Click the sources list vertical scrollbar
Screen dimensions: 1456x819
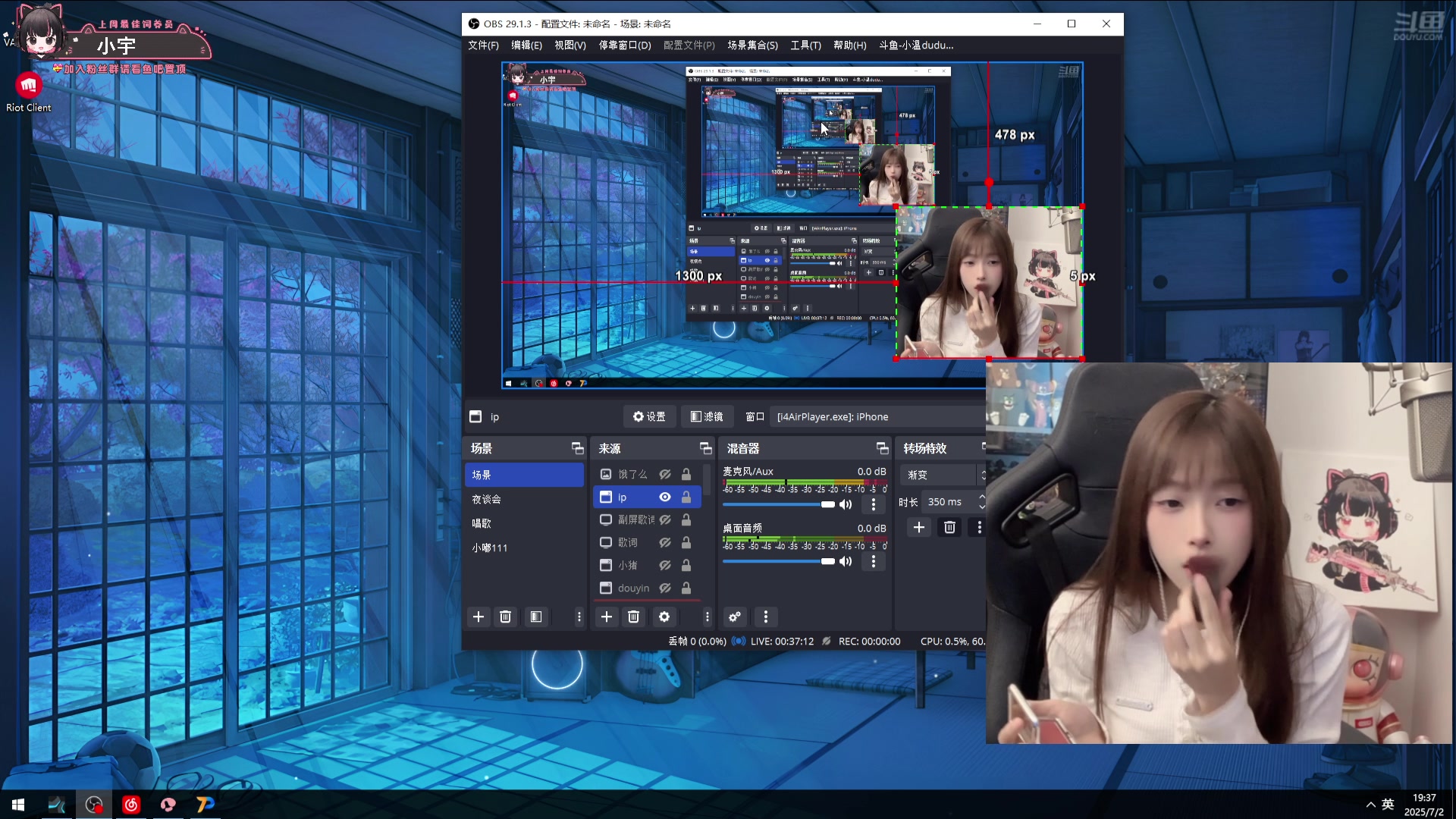[x=707, y=479]
